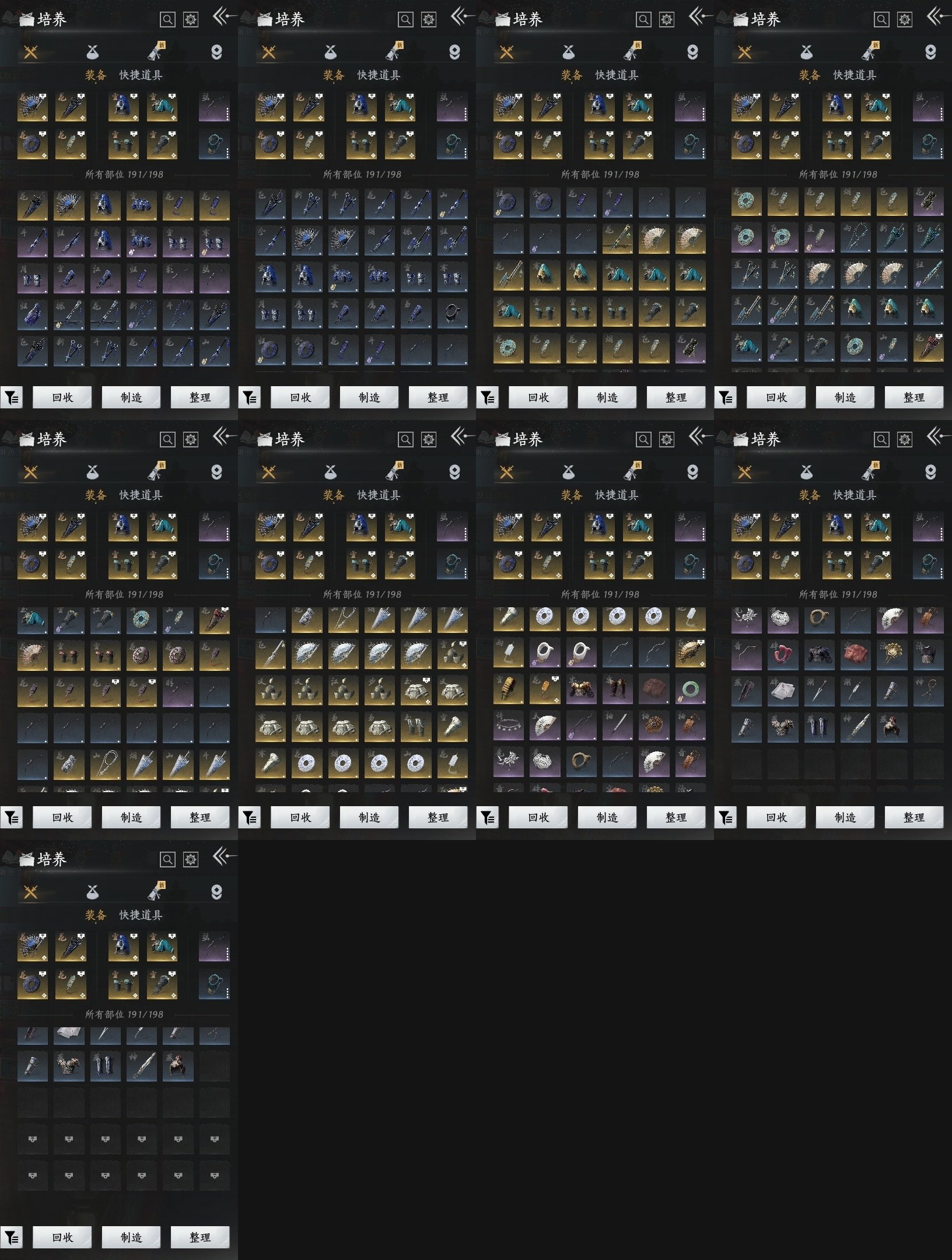Switch to the 快捷道具 tab in the first panel
This screenshot has width=952, height=1260.
[x=141, y=75]
